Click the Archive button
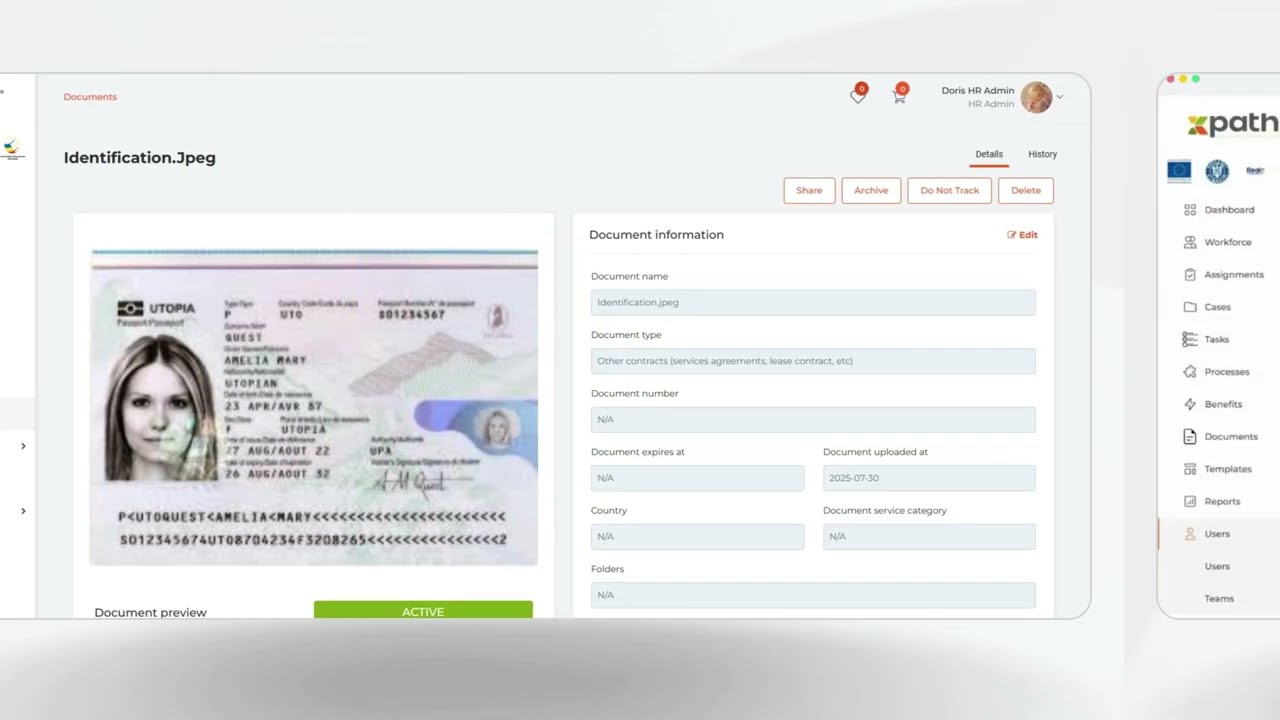This screenshot has width=1280, height=720. [x=871, y=191]
